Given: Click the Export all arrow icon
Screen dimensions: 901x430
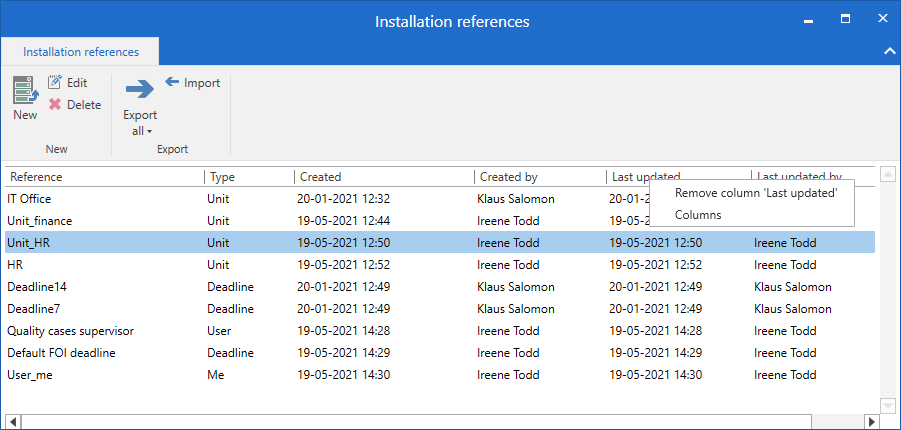Looking at the screenshot, I should pos(140,89).
